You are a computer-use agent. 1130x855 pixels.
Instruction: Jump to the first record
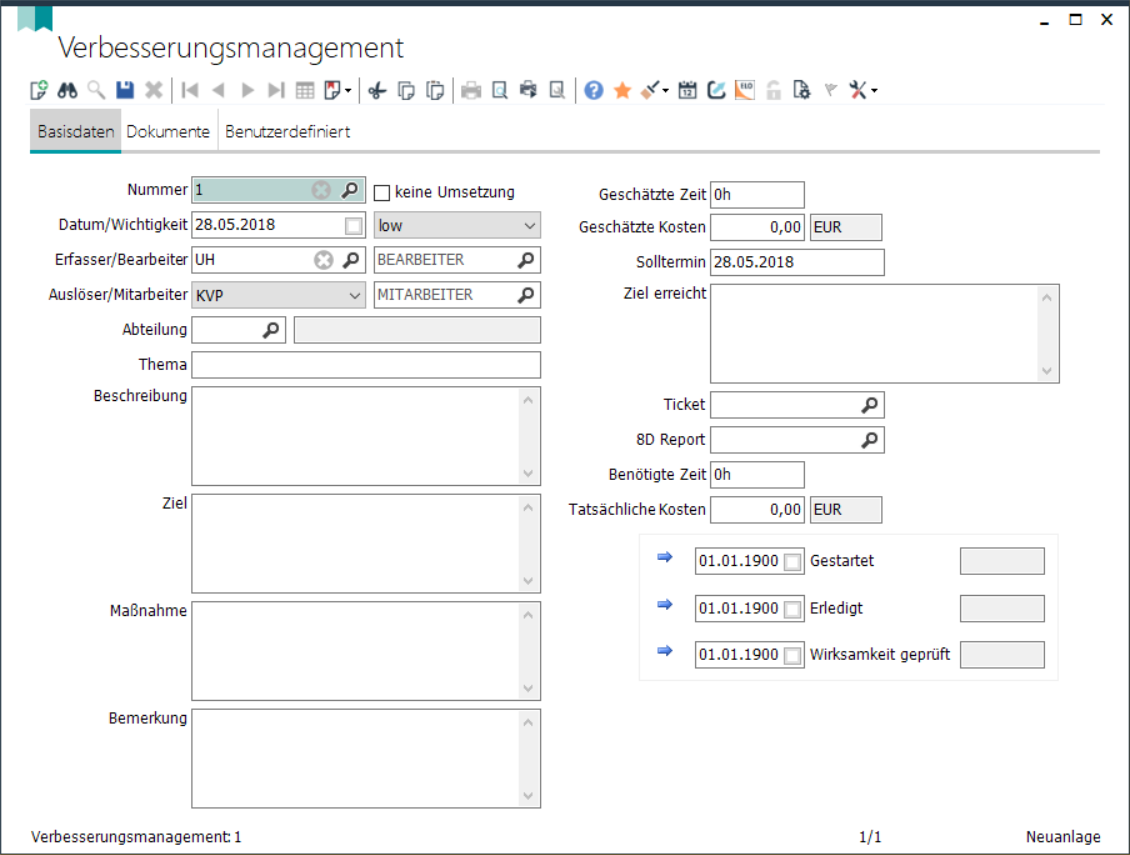(190, 90)
